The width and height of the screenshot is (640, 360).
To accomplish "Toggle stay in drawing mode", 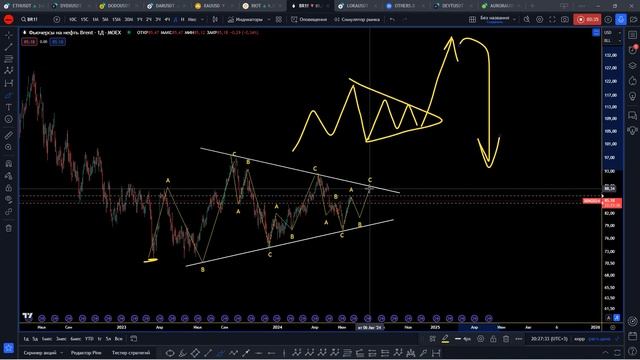I will 9,176.
